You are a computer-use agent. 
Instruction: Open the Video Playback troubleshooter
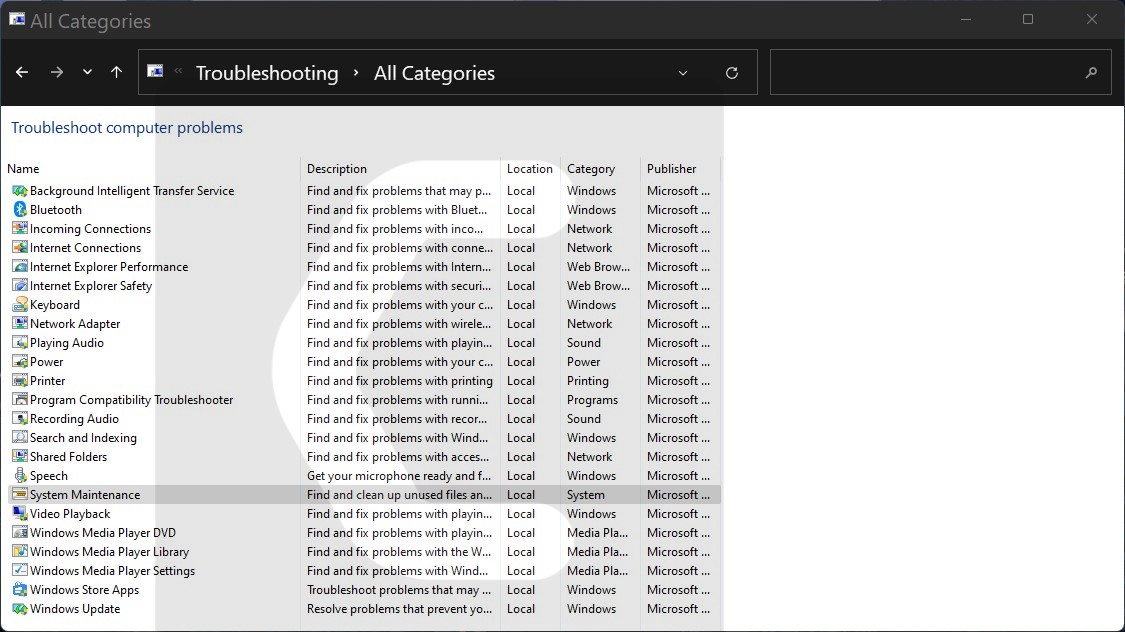[70, 514]
